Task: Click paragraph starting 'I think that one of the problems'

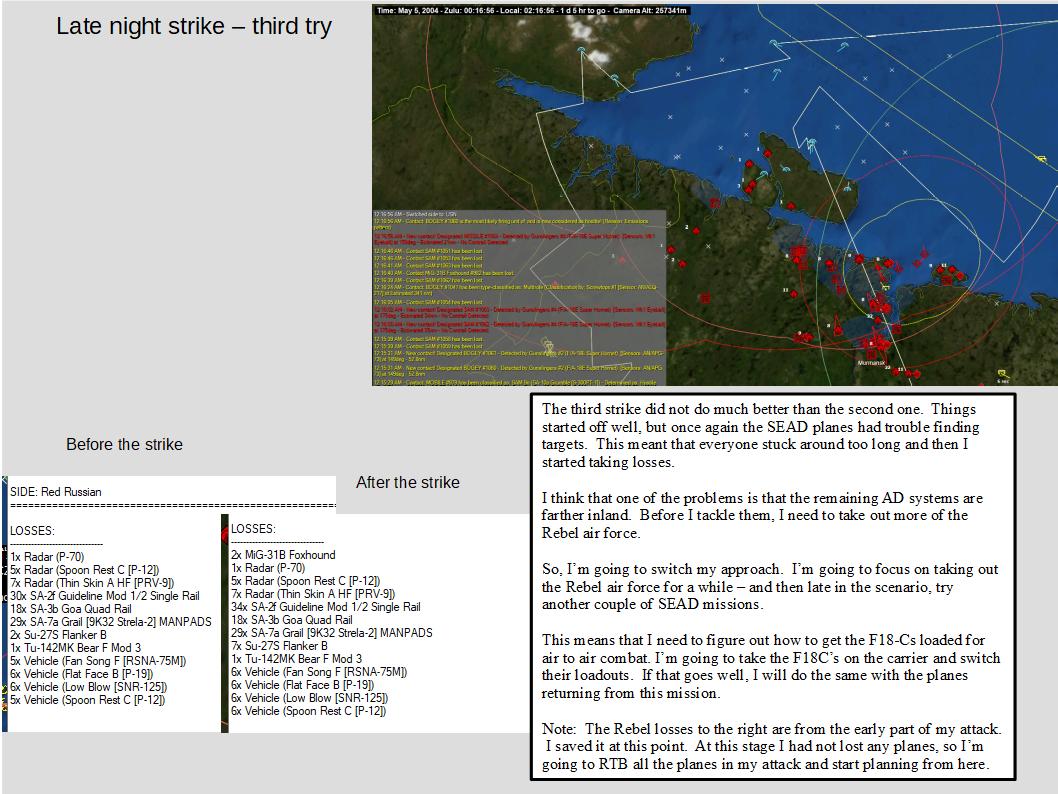Action: pyautogui.click(x=762, y=515)
